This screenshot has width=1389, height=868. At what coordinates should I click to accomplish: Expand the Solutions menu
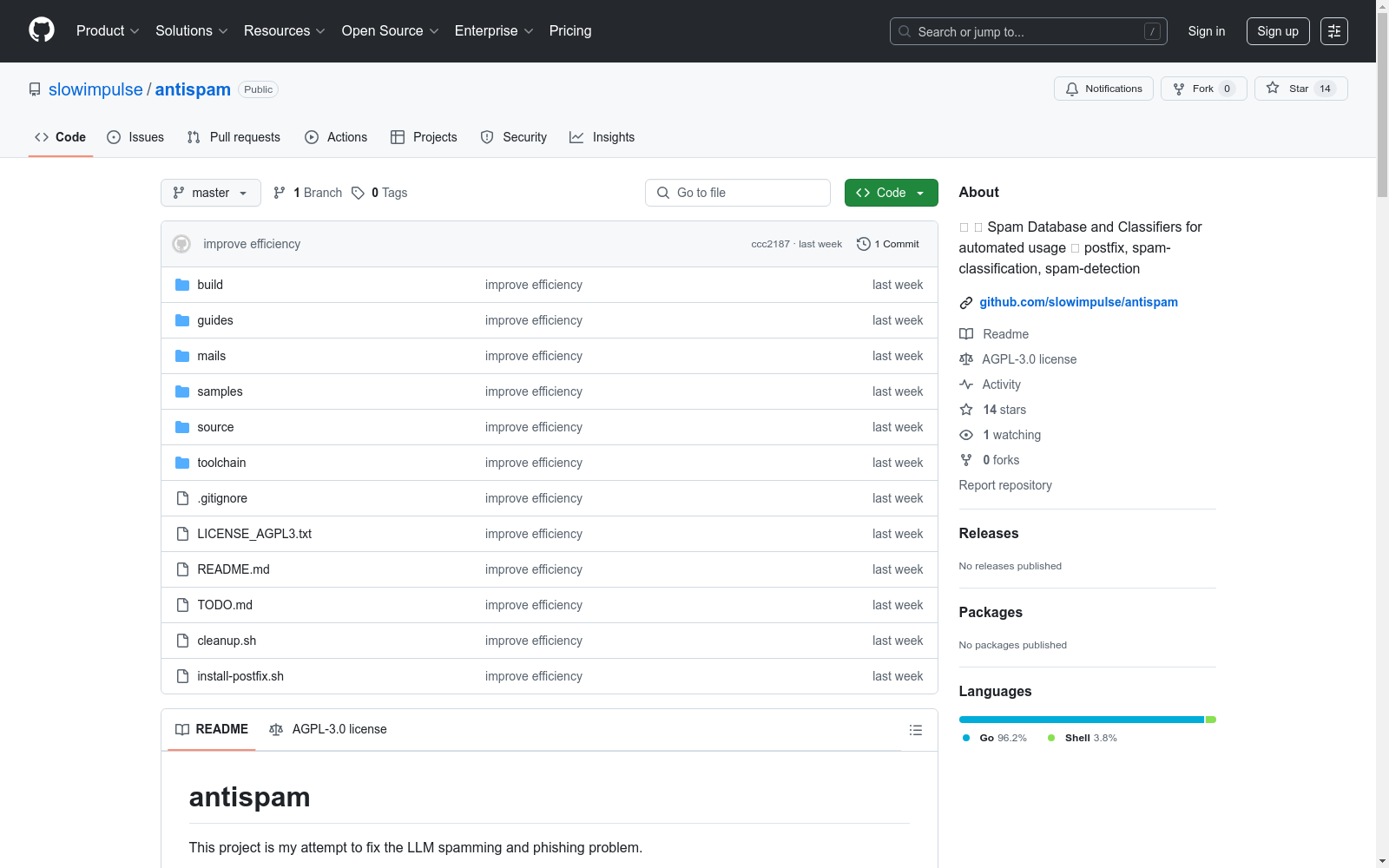click(192, 31)
